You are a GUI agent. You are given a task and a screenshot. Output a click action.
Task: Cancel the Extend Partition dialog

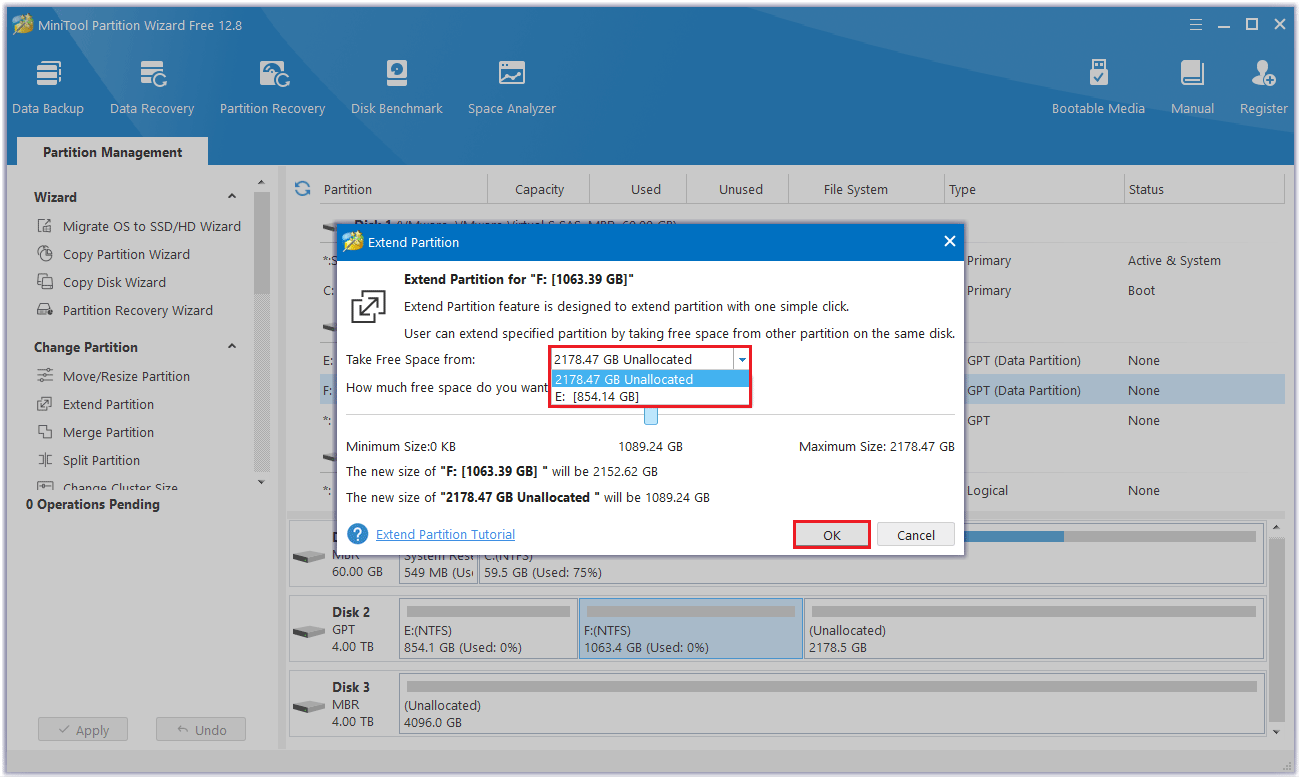pos(916,535)
